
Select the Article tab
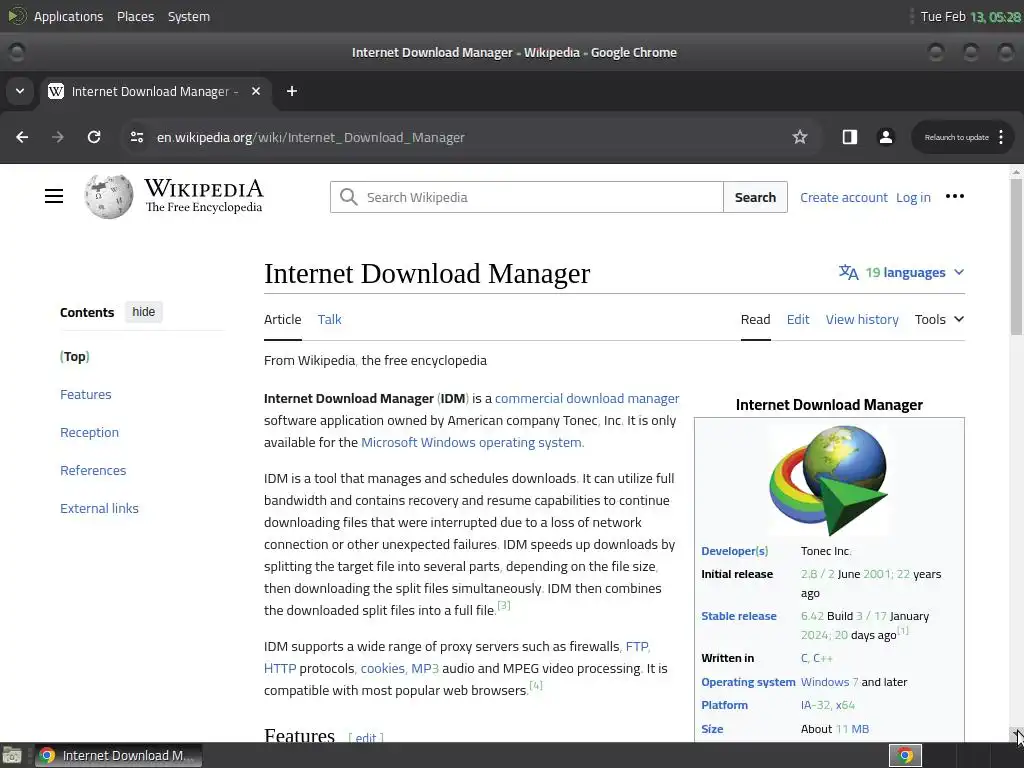pyautogui.click(x=283, y=319)
